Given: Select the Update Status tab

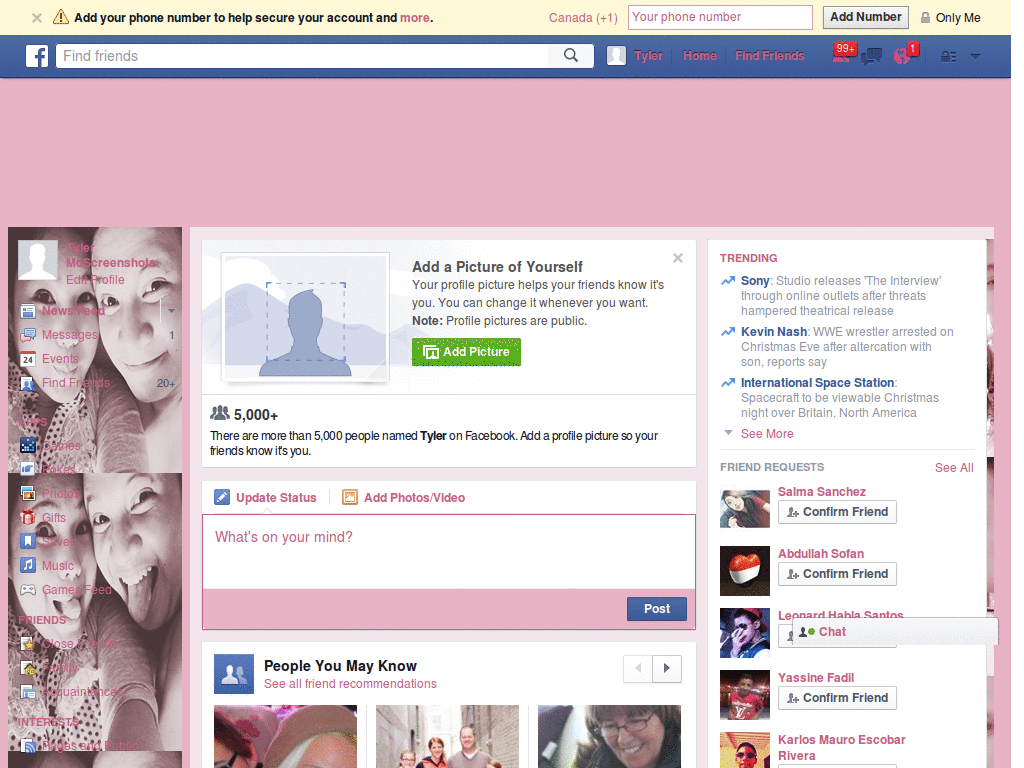Looking at the screenshot, I should [x=266, y=498].
